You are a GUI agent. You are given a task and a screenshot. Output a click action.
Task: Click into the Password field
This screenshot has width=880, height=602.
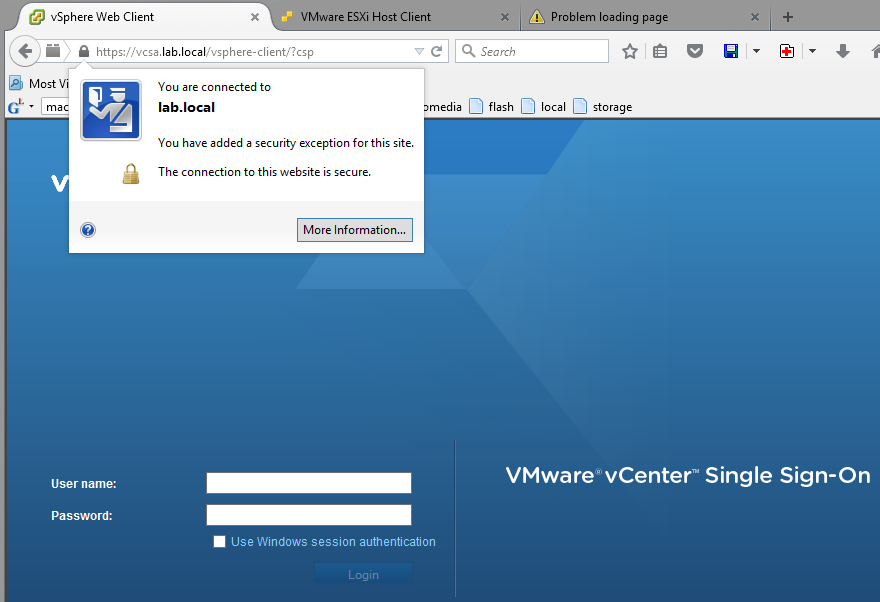tap(309, 515)
